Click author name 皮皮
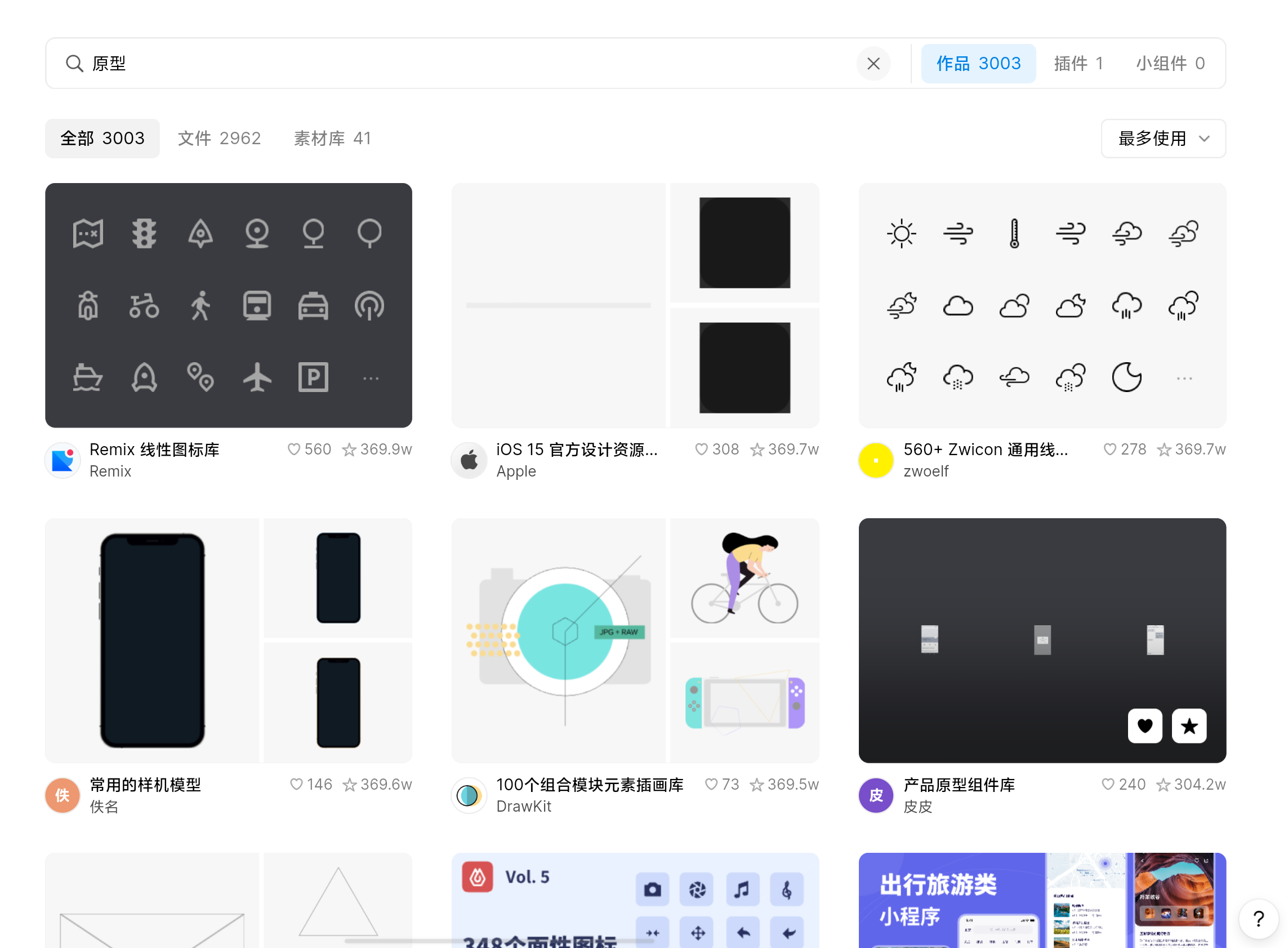 coord(918,806)
